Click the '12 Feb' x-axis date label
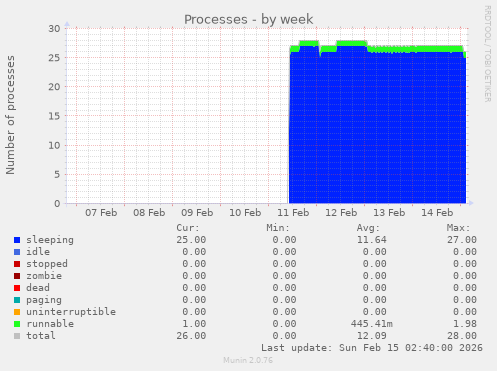Screen dimensions: 497x371 click(x=341, y=213)
